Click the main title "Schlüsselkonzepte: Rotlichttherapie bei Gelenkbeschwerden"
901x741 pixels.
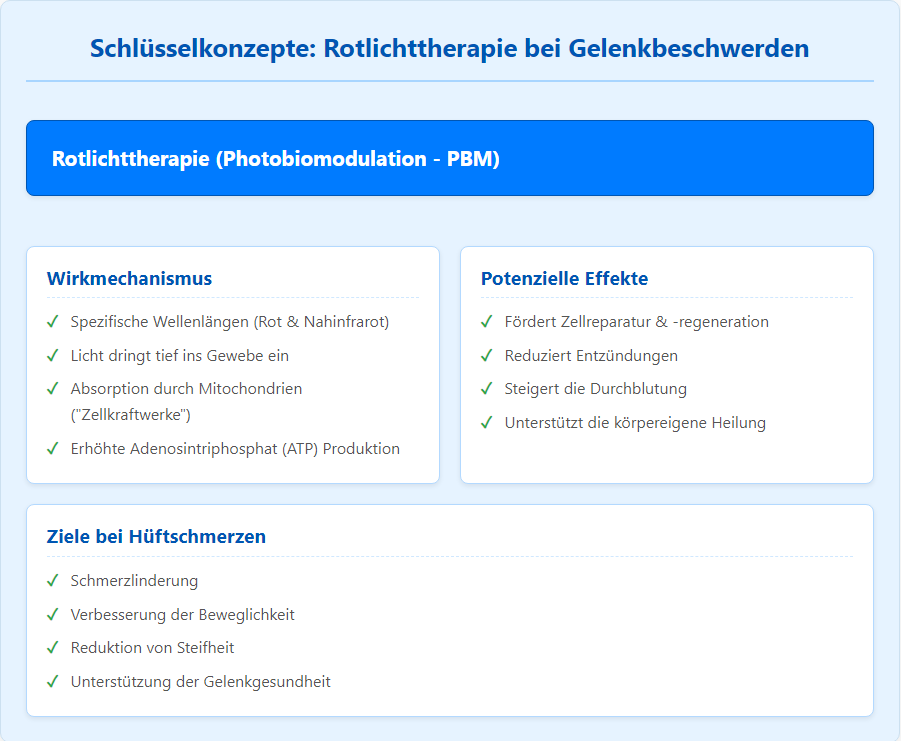coord(449,48)
